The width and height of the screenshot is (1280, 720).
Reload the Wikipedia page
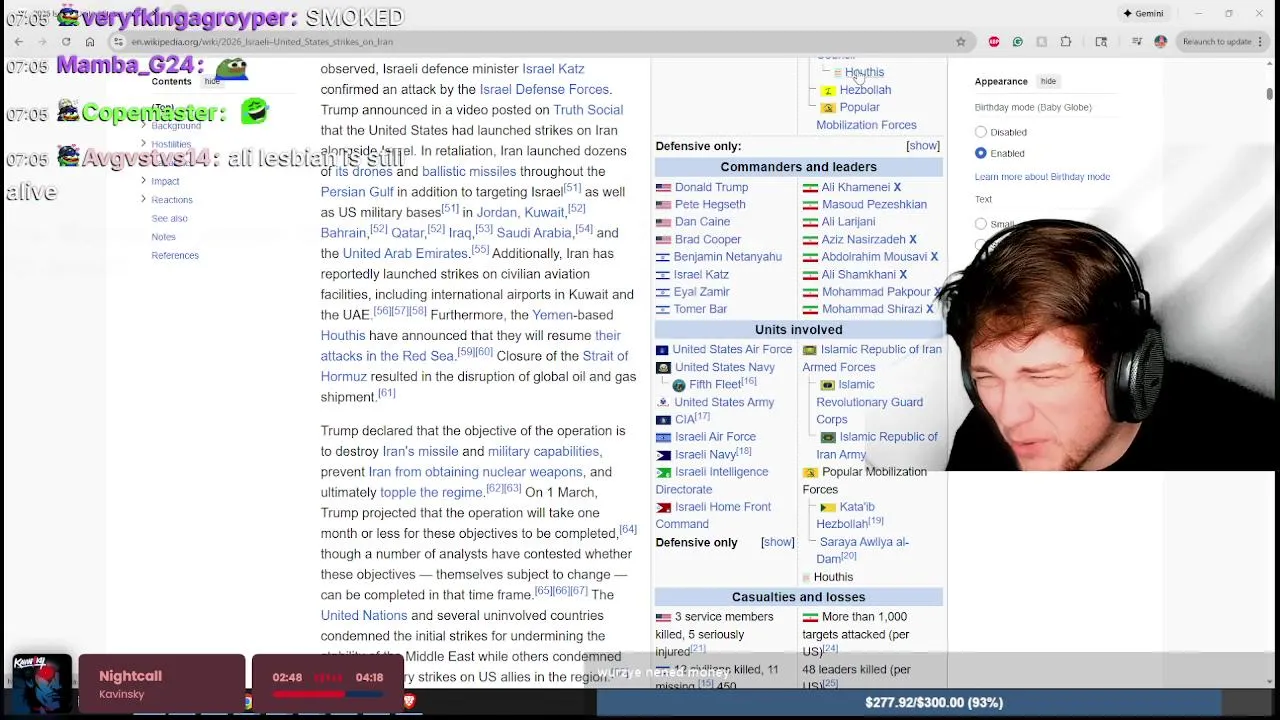pyautogui.click(x=66, y=41)
